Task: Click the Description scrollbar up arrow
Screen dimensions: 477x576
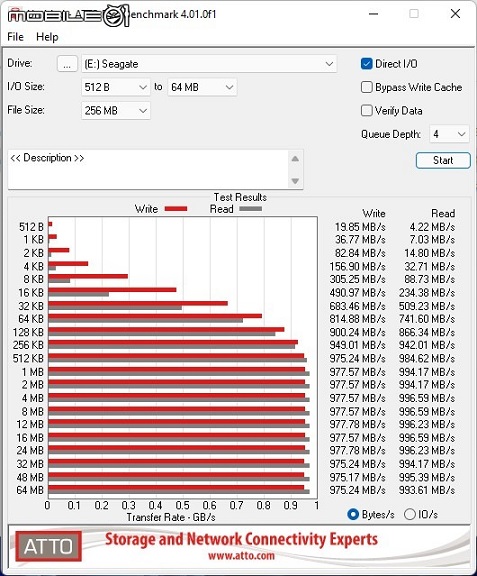Action: coord(295,159)
